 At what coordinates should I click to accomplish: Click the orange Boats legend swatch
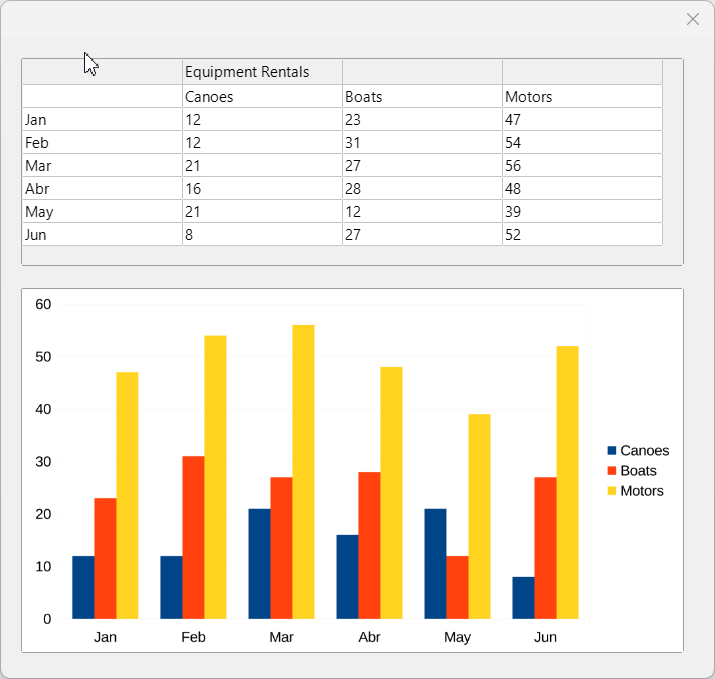612,471
